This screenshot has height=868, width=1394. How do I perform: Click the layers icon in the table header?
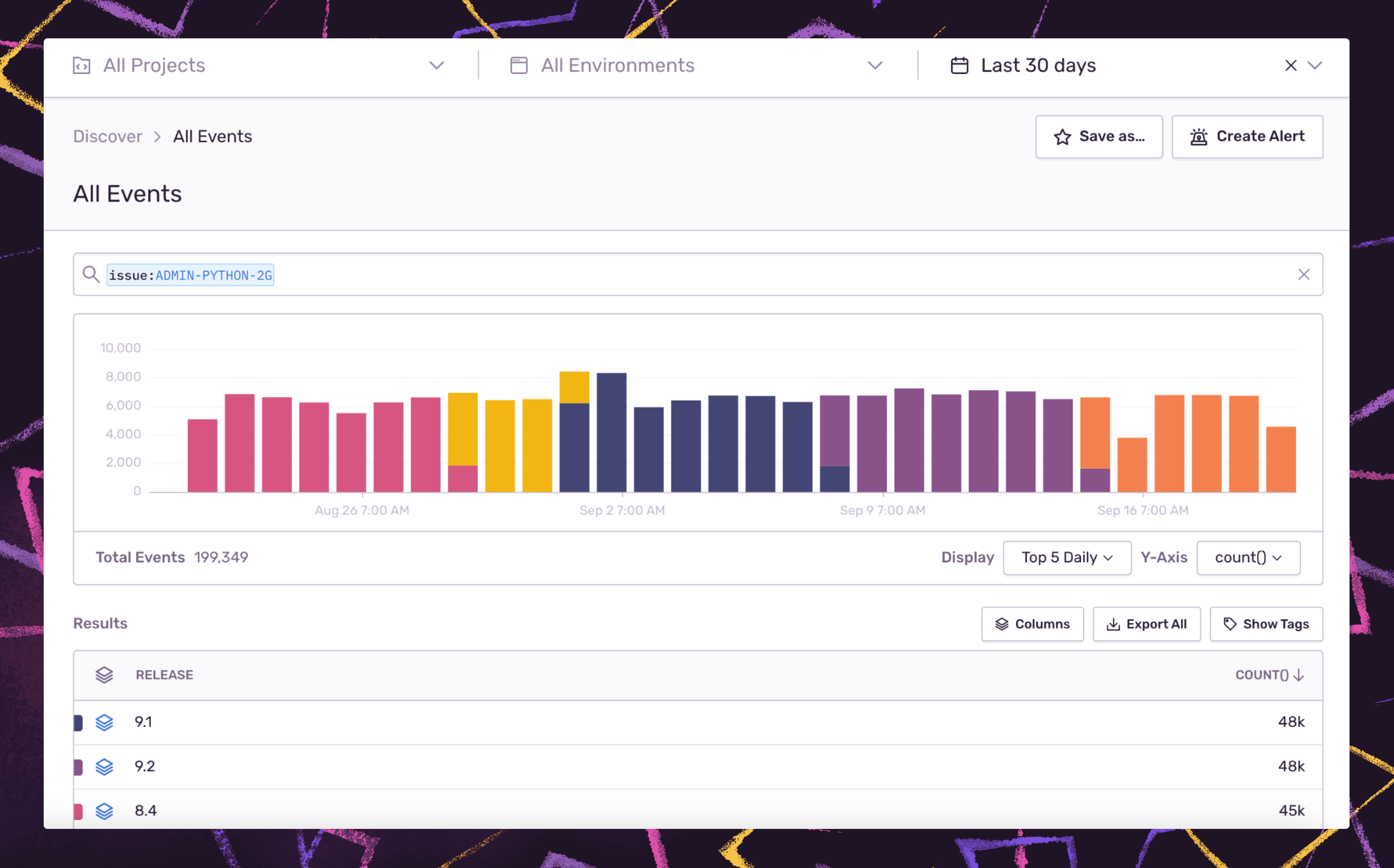pos(104,675)
